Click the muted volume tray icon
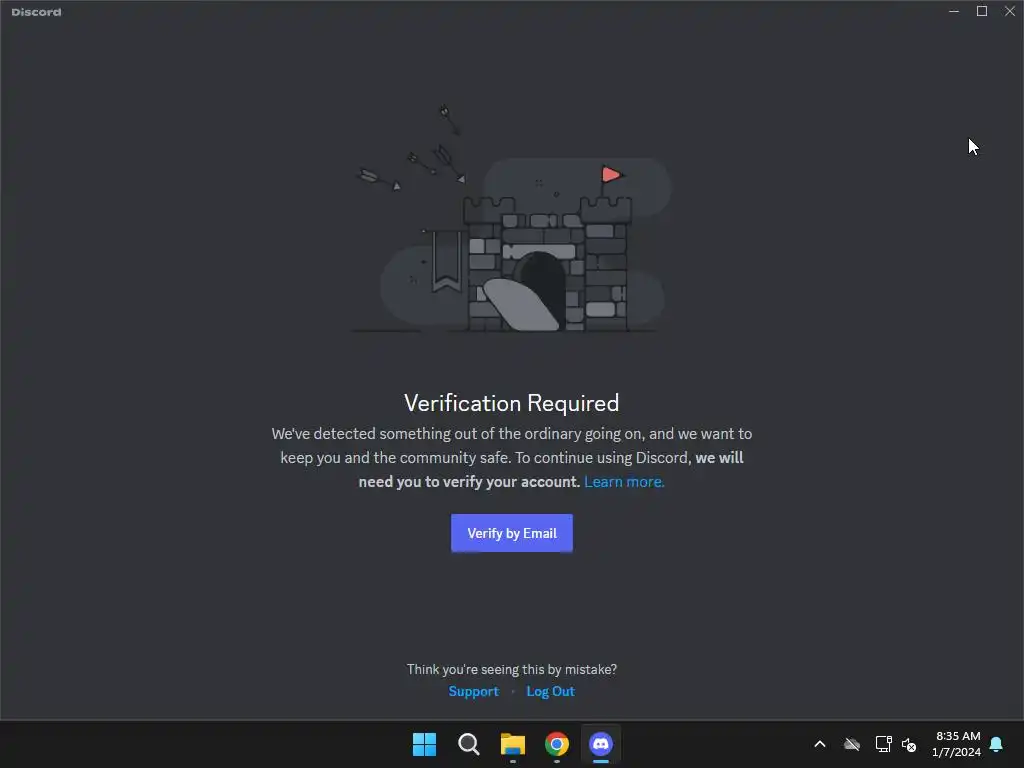Image resolution: width=1024 pixels, height=768 pixels. [x=909, y=744]
